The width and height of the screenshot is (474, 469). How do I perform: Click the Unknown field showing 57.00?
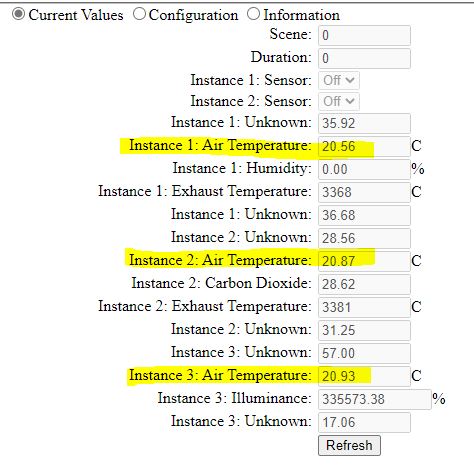[364, 353]
